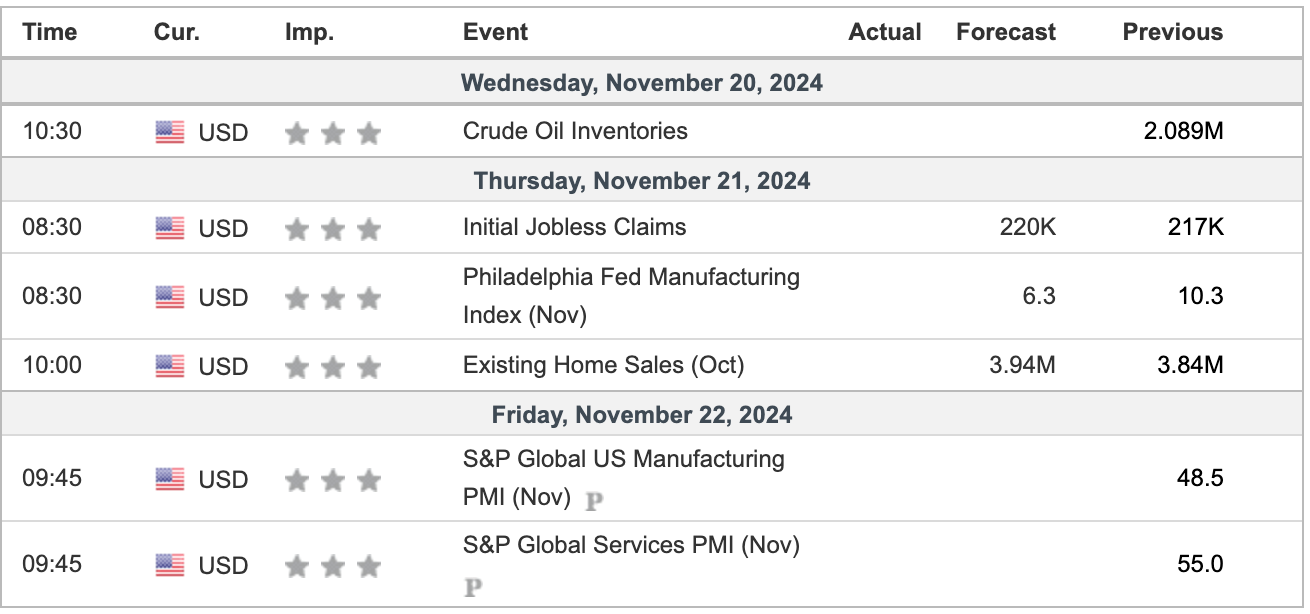This screenshot has width=1310, height=614.
Task: Open the Crude Oil Inventories event
Action: tap(575, 131)
